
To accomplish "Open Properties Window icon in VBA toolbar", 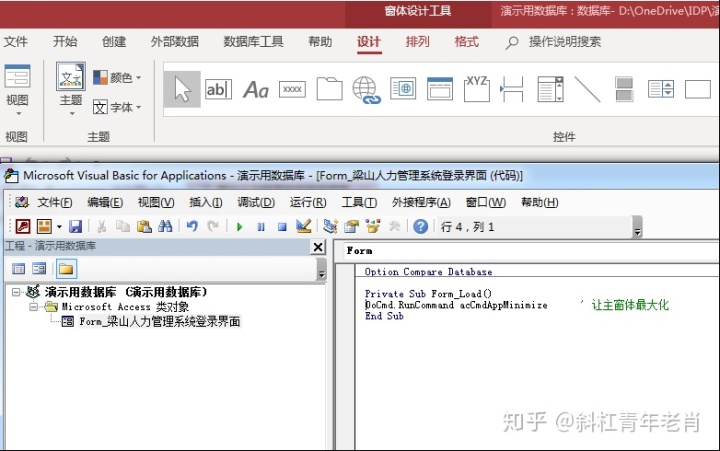I will [x=352, y=226].
